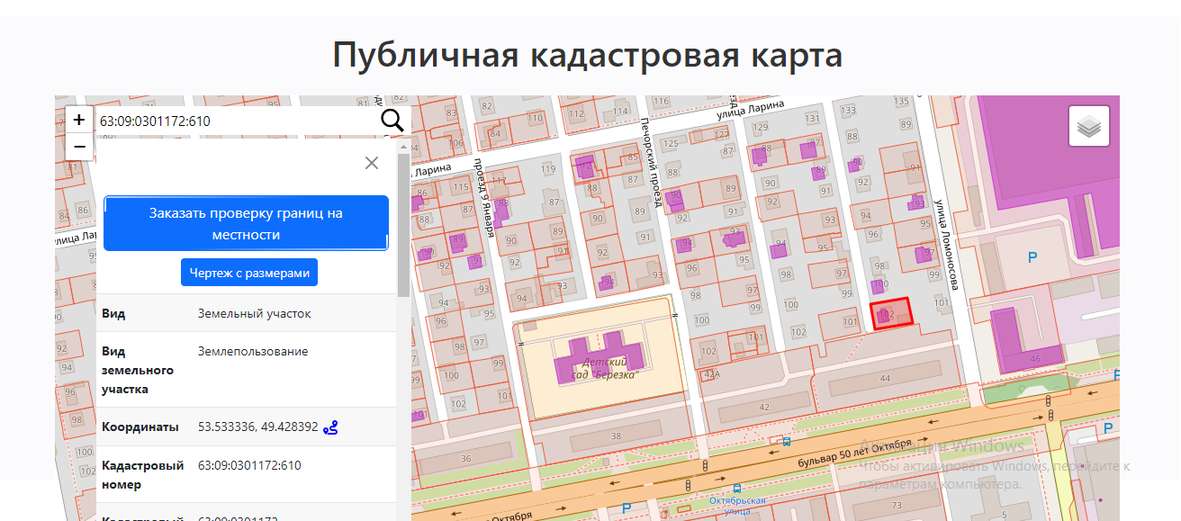Select building number 44 on the map

pos(884,379)
